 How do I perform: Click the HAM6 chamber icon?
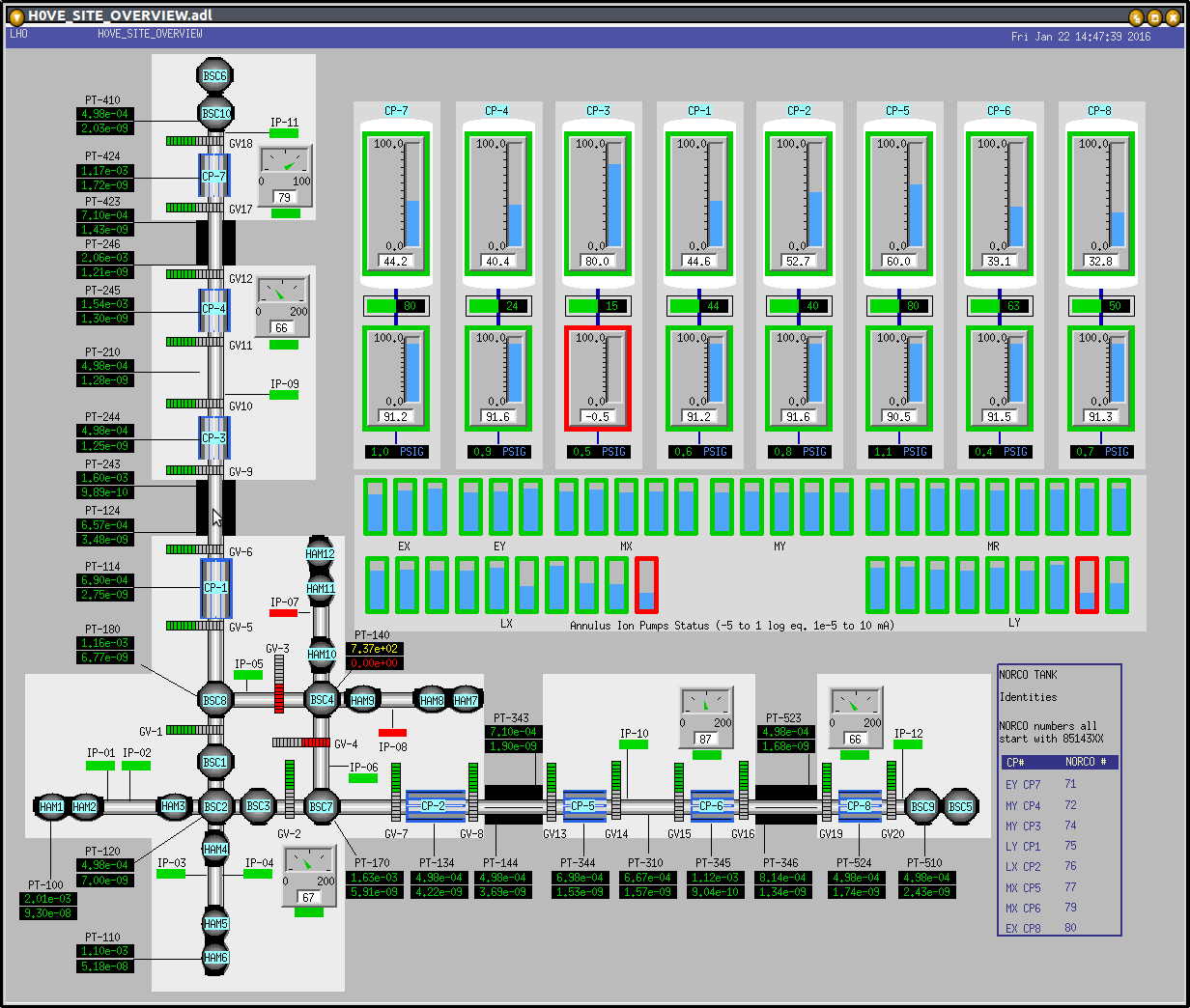click(x=215, y=958)
